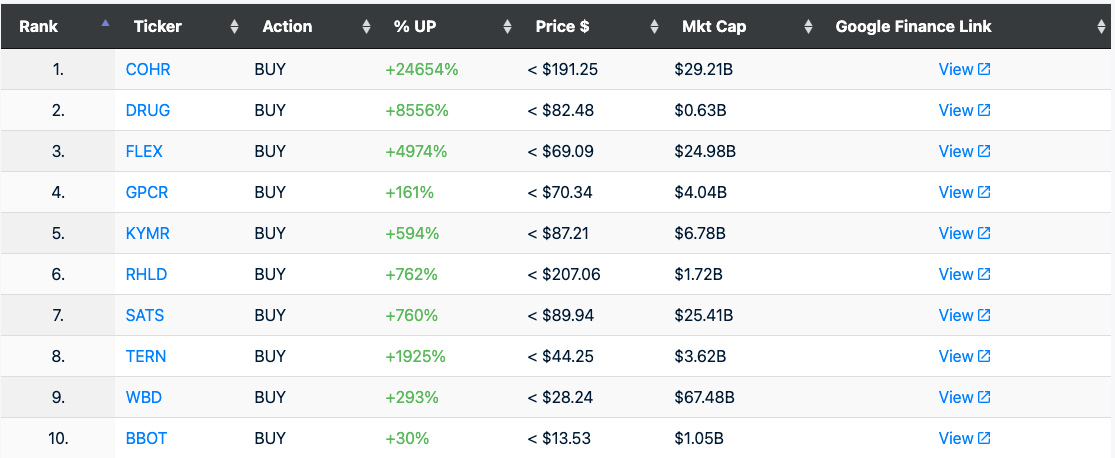Sort by Action using its sort arrows
This screenshot has height=458, width=1115.
366,27
